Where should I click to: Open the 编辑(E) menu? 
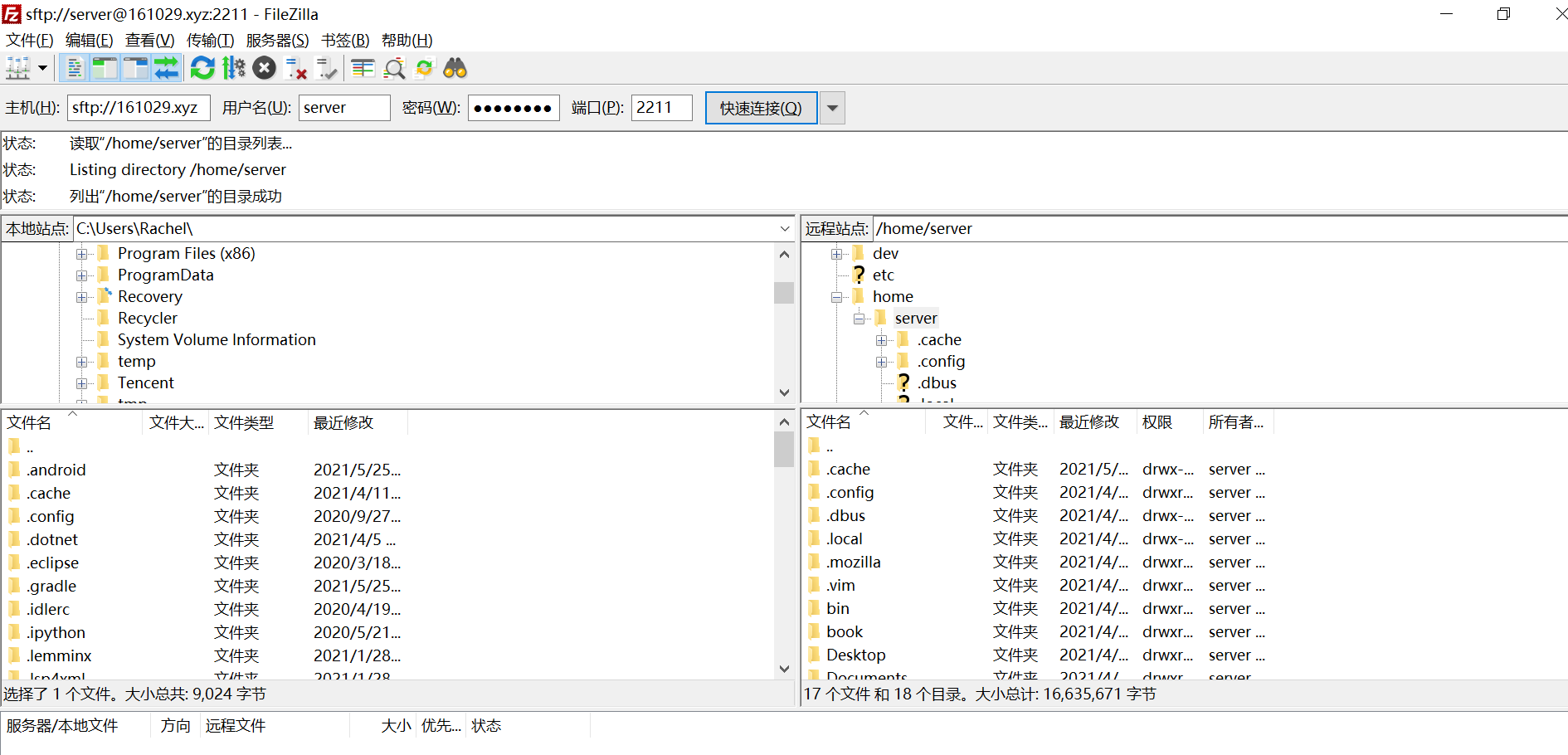point(90,40)
